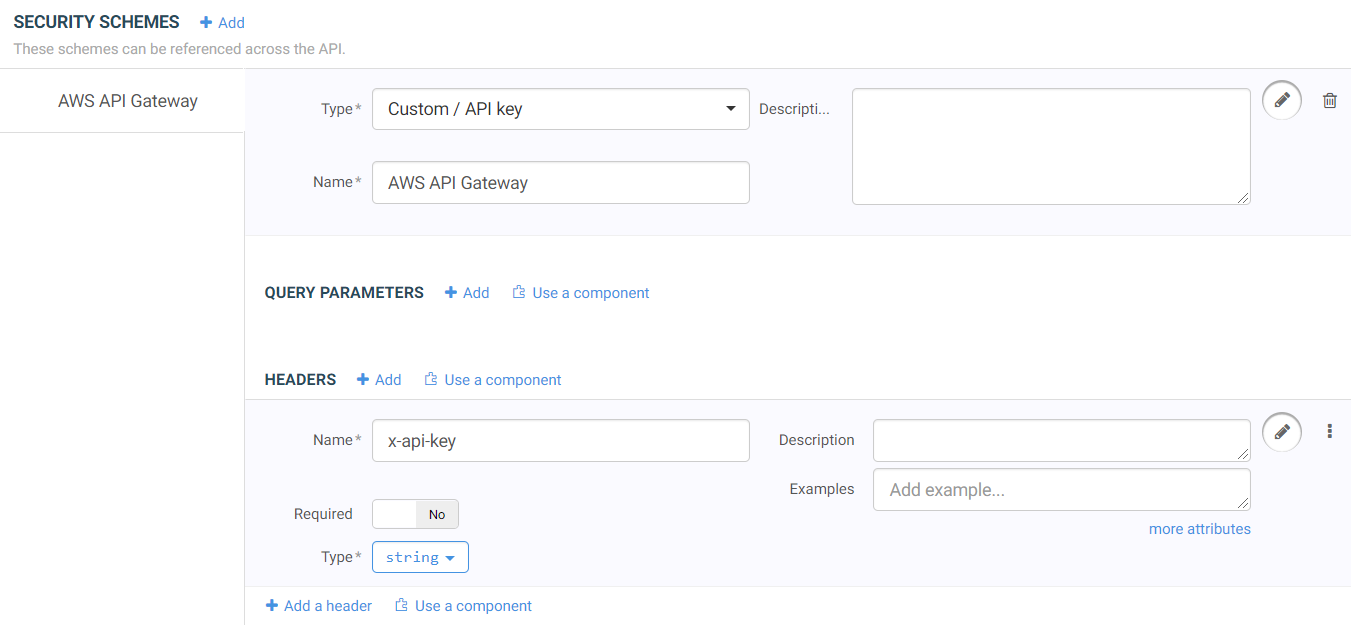
Task: Click the header Name field containing x-api-key
Action: pos(560,441)
